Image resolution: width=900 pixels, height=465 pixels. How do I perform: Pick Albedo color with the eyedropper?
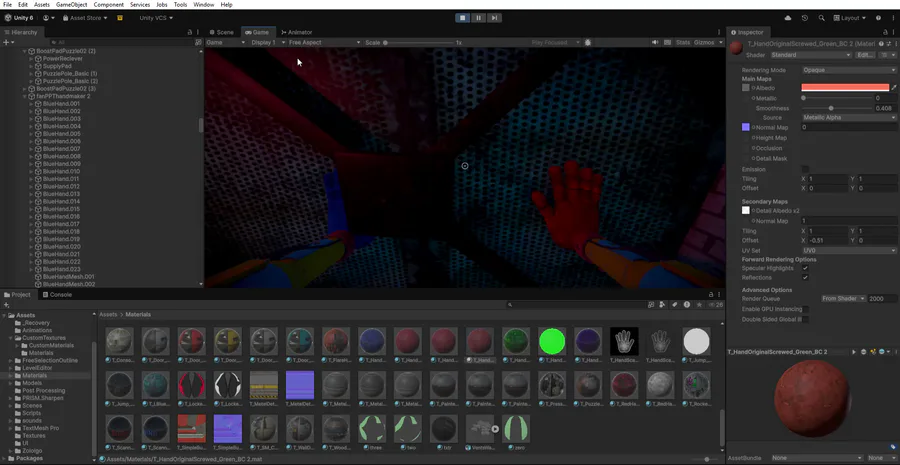pyautogui.click(x=894, y=88)
